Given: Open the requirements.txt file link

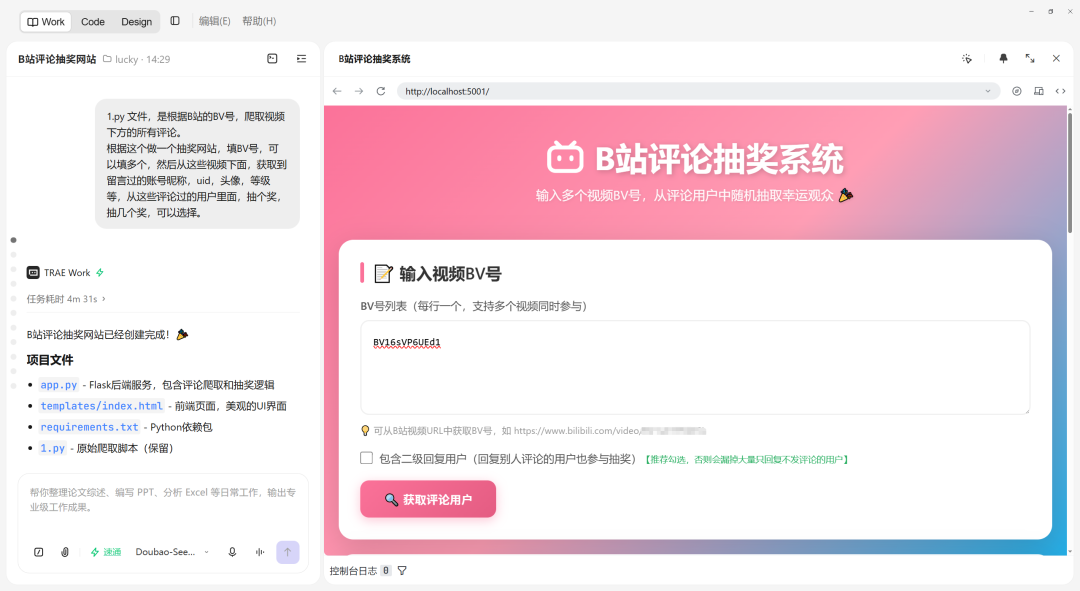Looking at the screenshot, I should click(x=89, y=427).
